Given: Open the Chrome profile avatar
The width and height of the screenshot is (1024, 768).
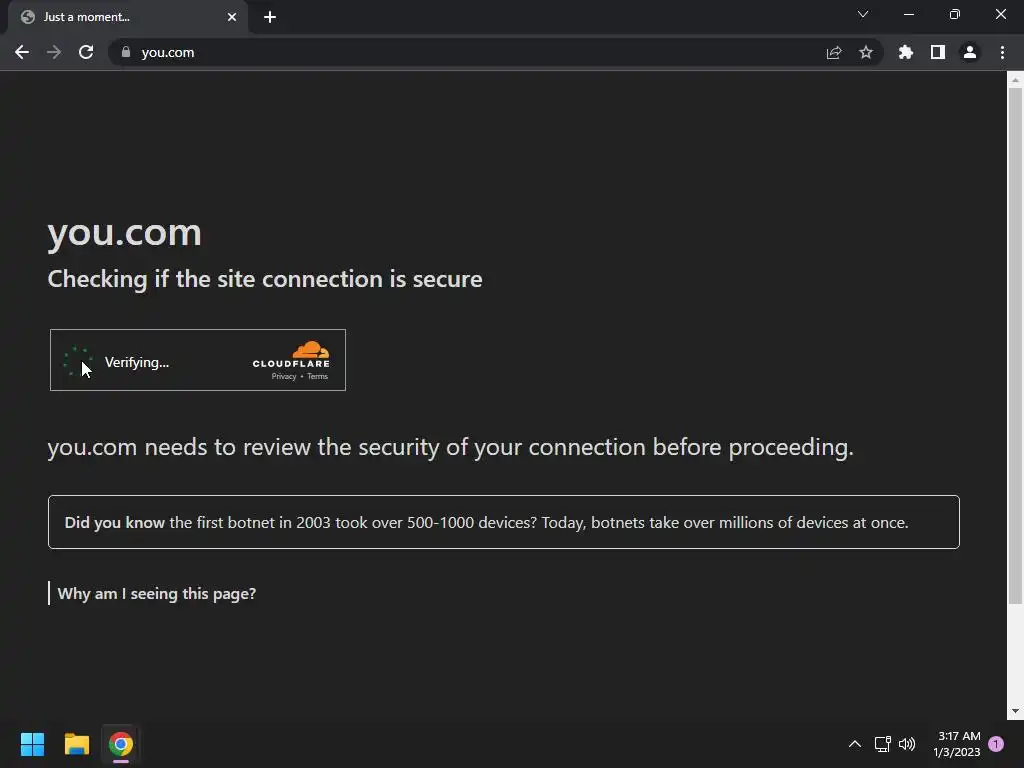Looking at the screenshot, I should click(x=970, y=52).
